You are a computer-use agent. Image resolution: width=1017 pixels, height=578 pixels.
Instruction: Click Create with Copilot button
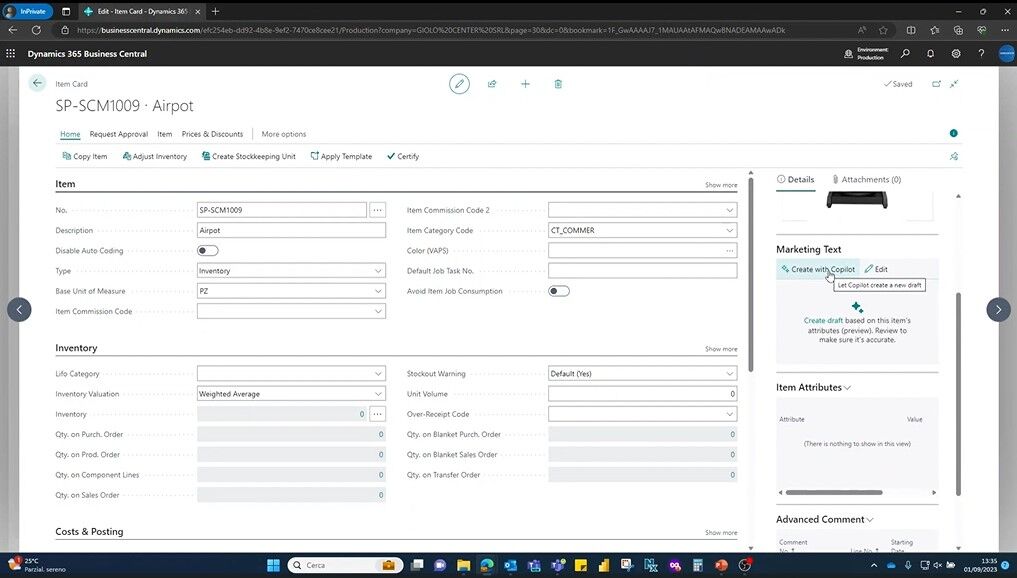tap(818, 269)
